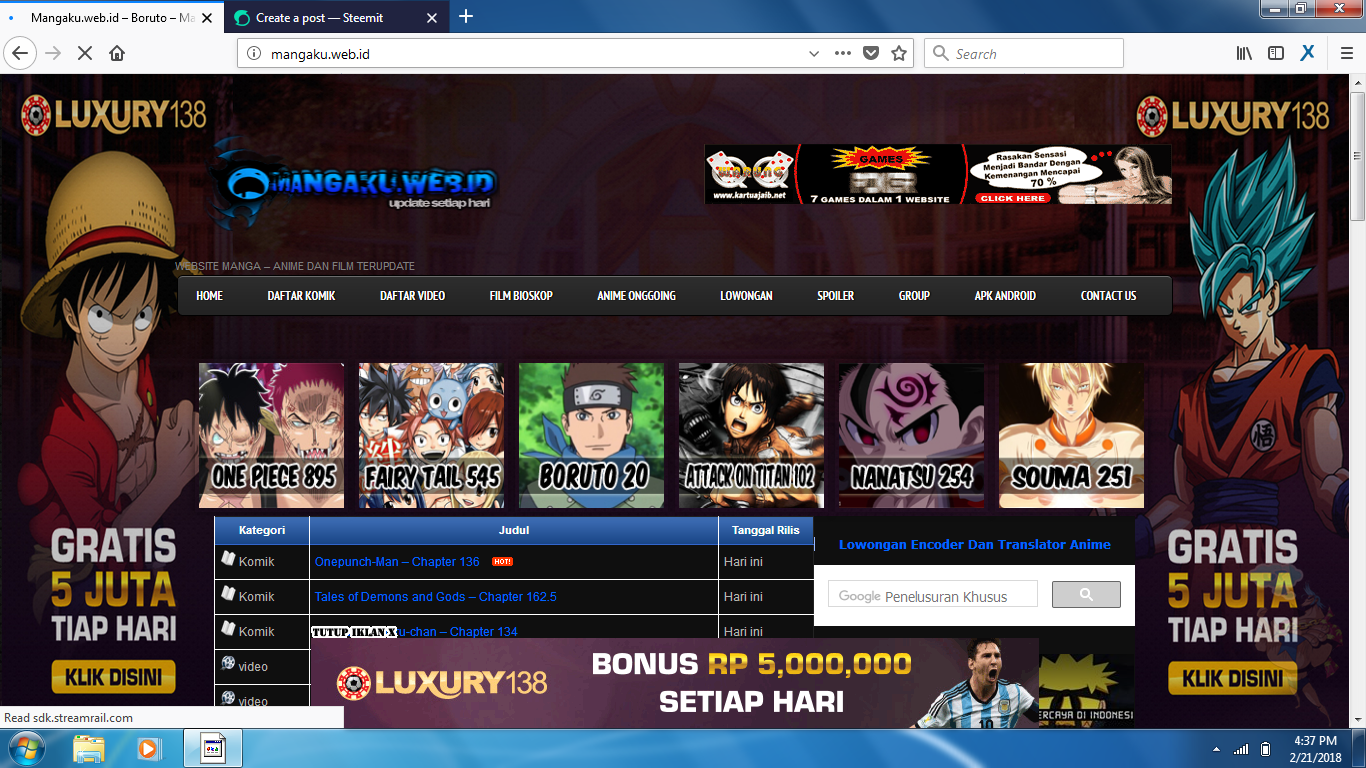1366x768 pixels.
Task: Open the ANIME ONGGOING menu item
Action: pos(636,296)
